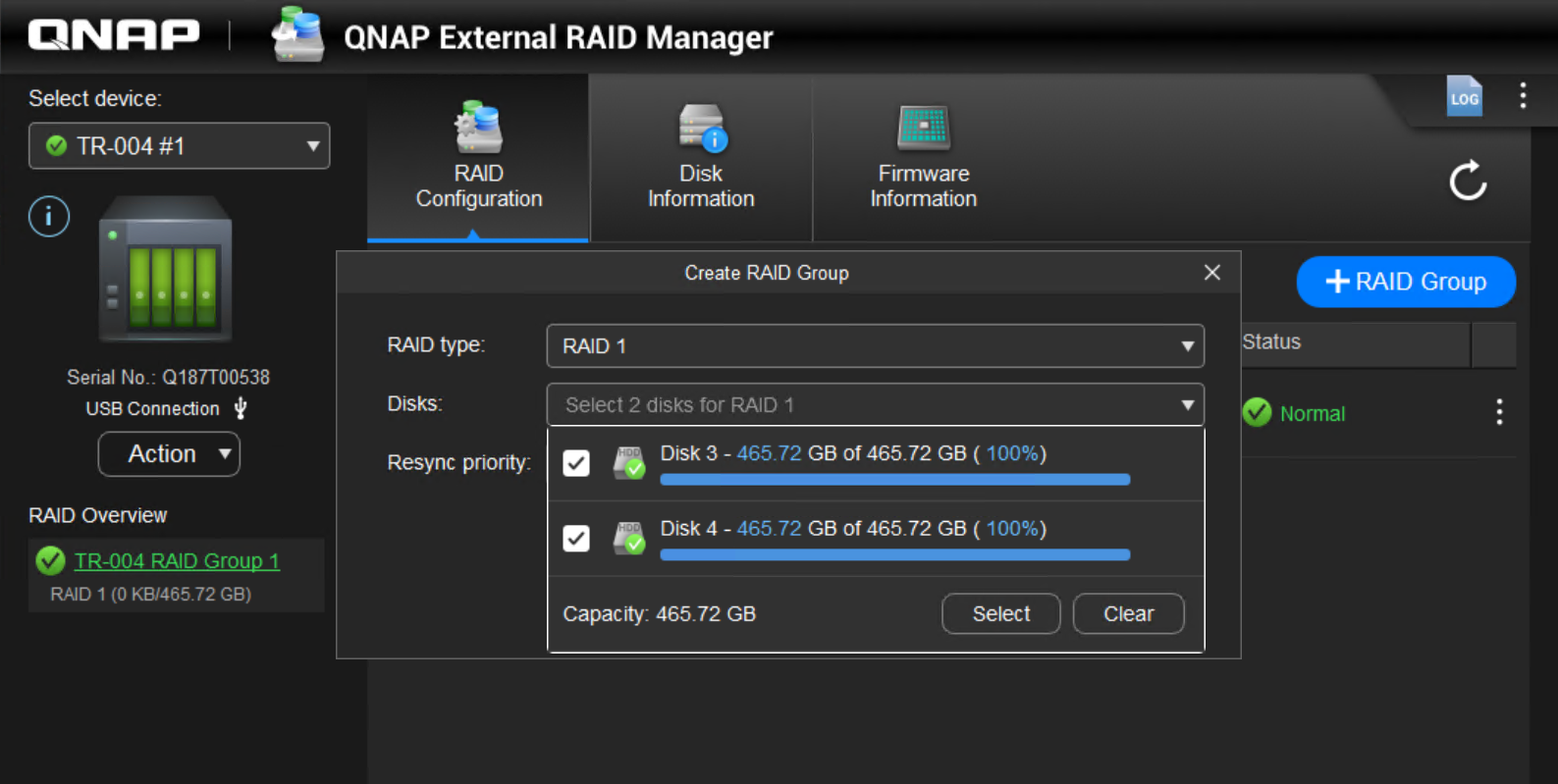Open the top-right three-dot menu

click(x=1523, y=95)
